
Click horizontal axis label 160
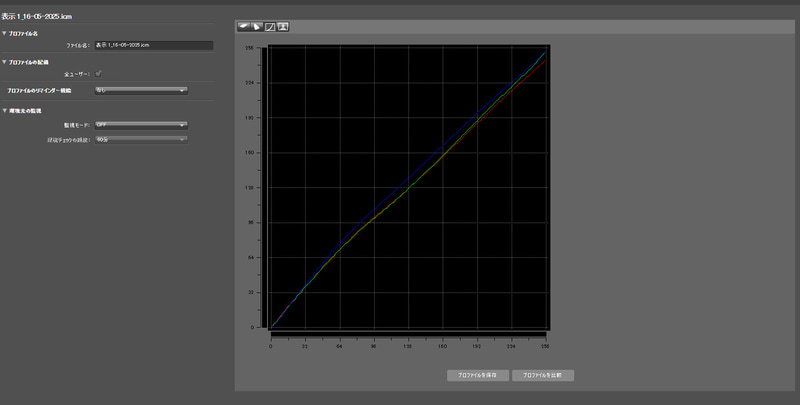(442, 346)
